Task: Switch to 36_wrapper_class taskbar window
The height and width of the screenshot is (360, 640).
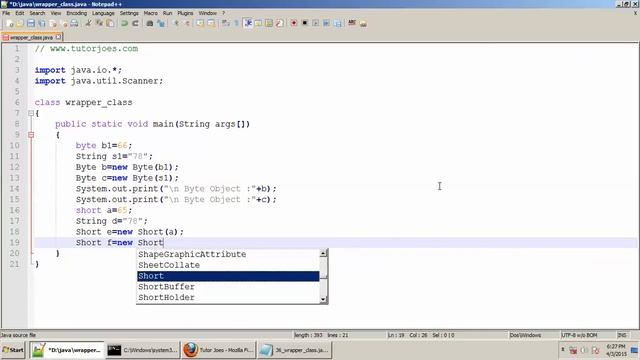Action: click(295, 350)
